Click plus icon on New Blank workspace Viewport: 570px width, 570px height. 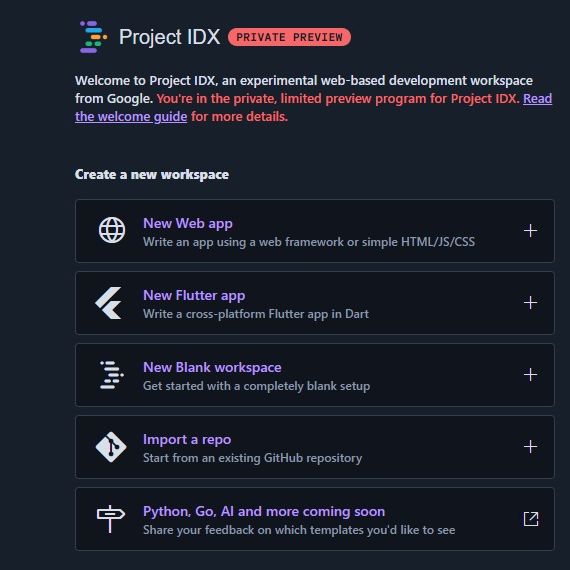point(530,374)
